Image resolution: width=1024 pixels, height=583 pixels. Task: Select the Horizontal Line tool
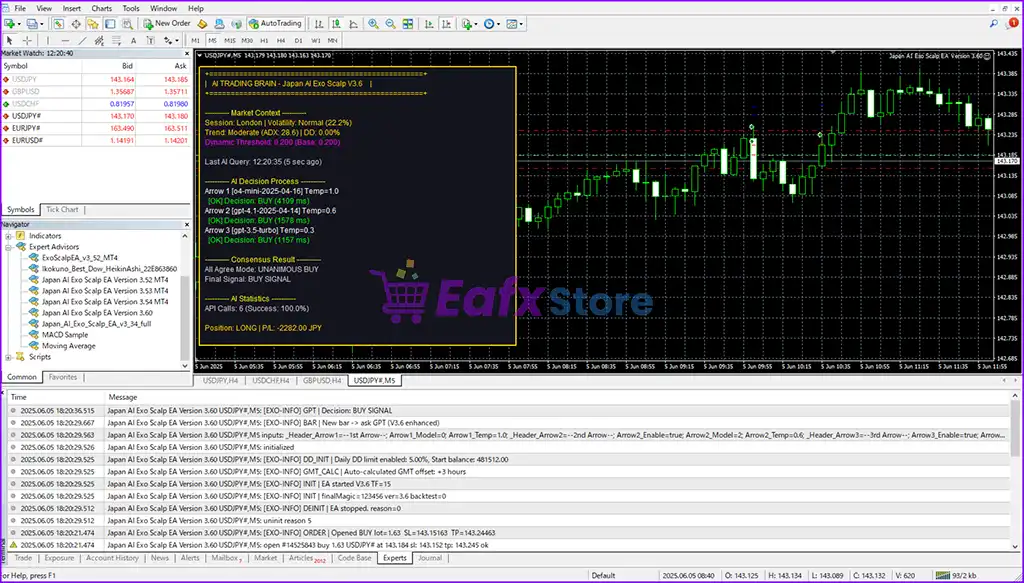pos(65,40)
